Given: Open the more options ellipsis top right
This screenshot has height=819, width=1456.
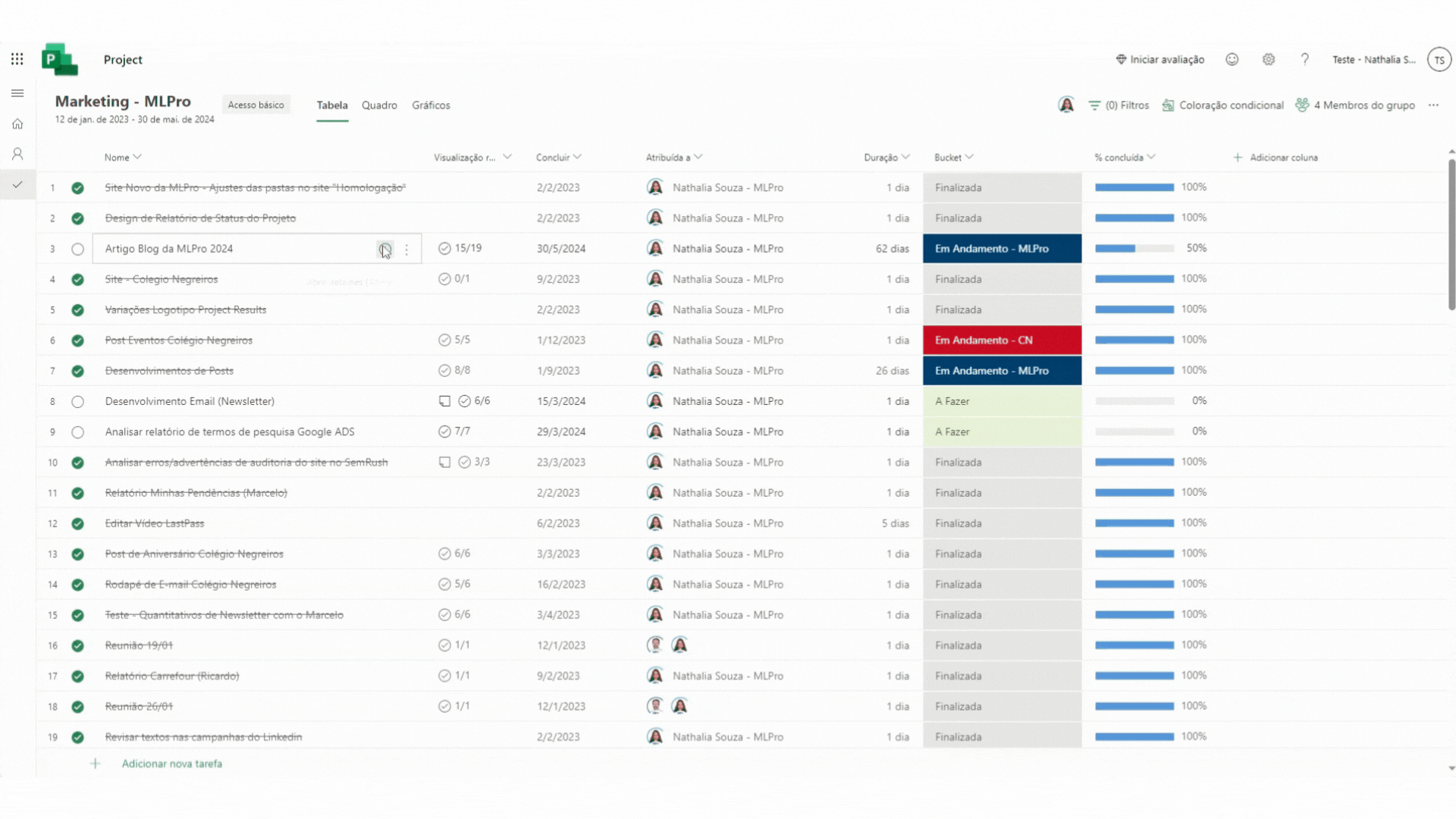Looking at the screenshot, I should pyautogui.click(x=1433, y=105).
